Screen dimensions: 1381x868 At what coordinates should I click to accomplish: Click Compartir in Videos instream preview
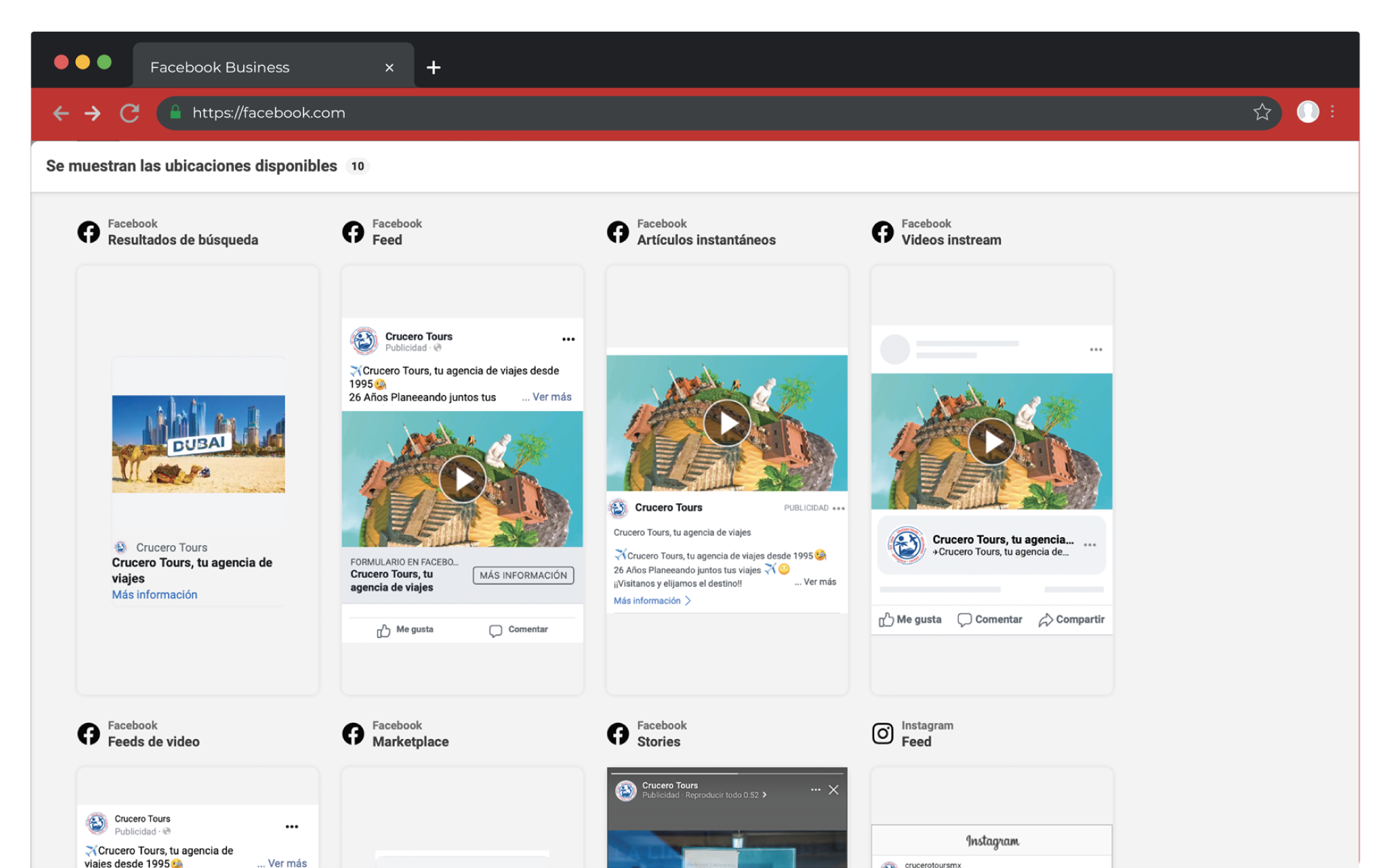pyautogui.click(x=1072, y=619)
